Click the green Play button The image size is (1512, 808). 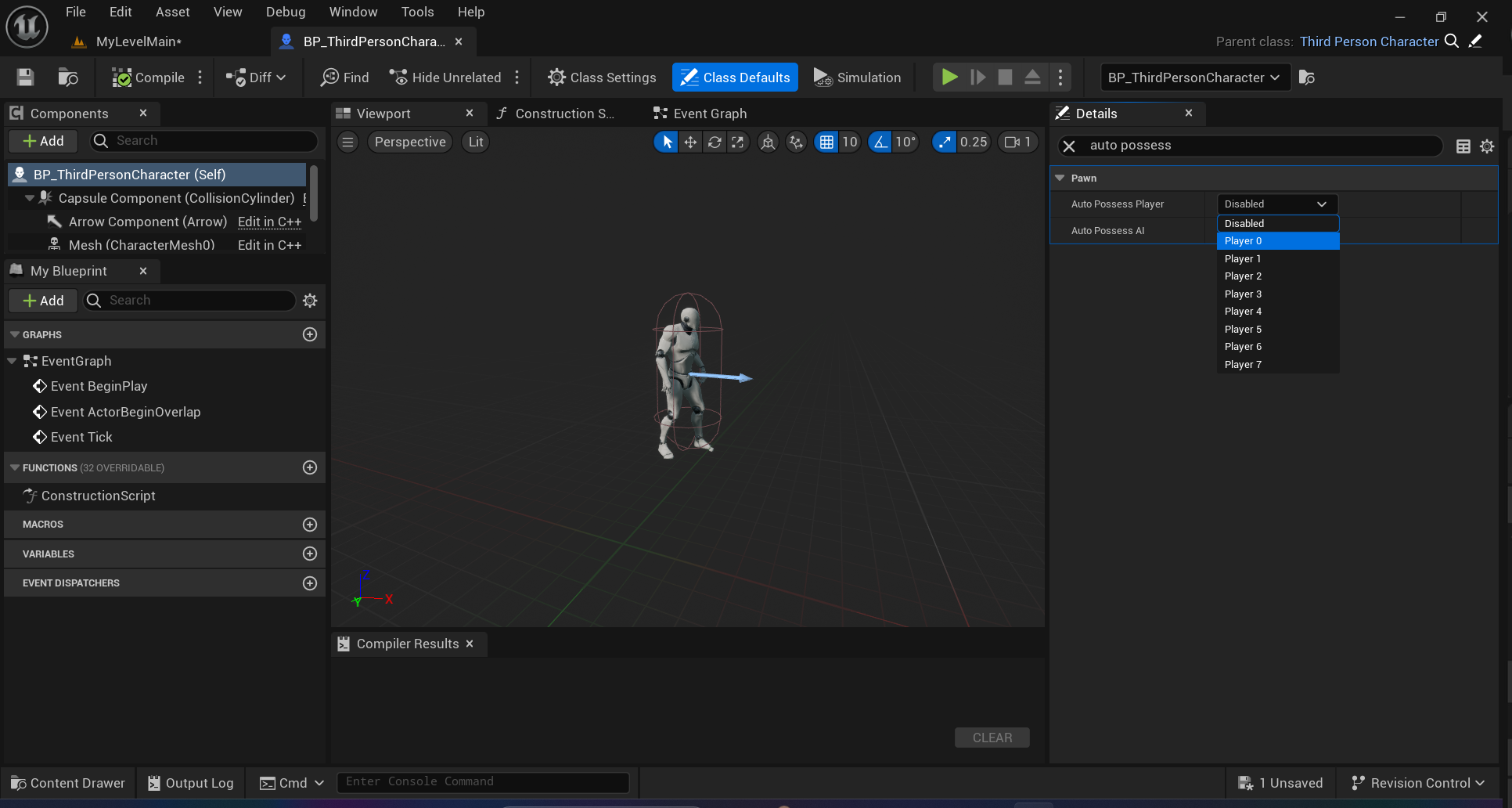point(949,77)
